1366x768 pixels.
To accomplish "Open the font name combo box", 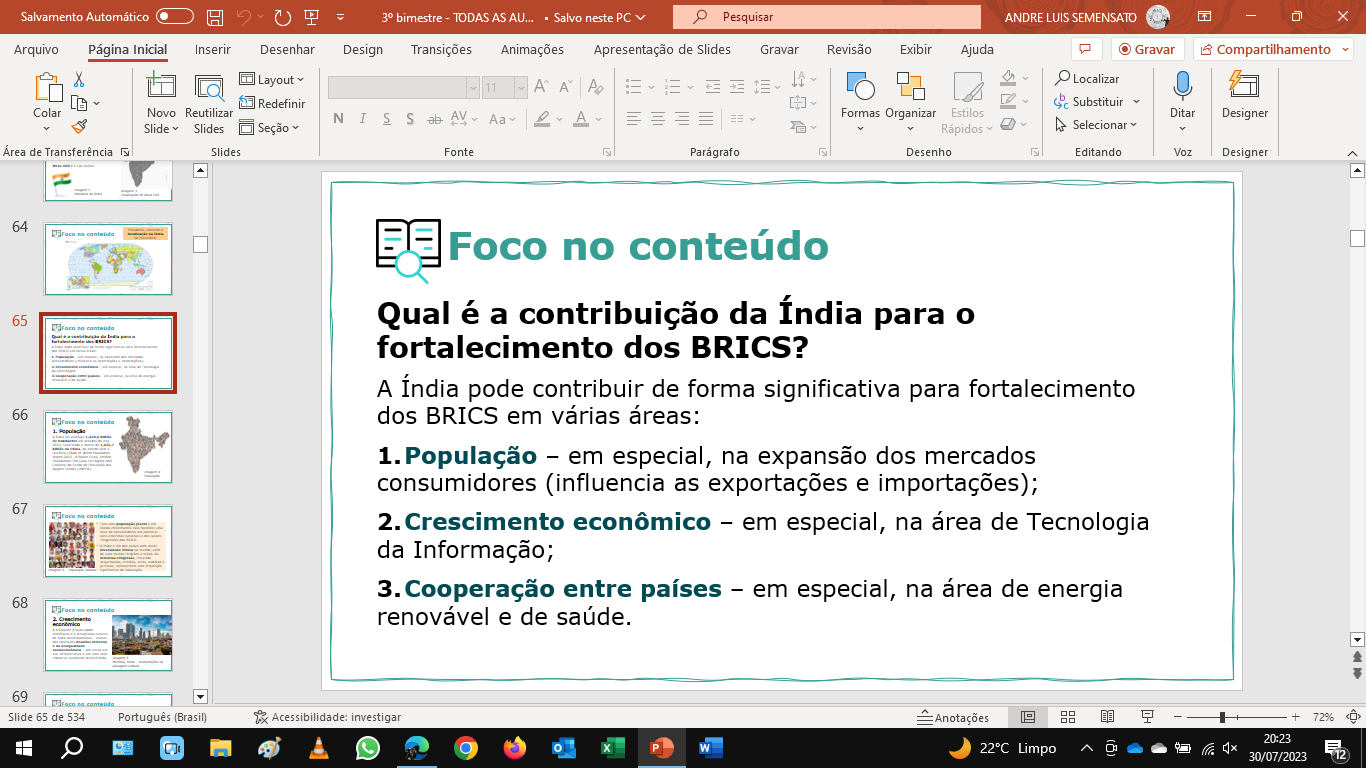I will (x=403, y=88).
